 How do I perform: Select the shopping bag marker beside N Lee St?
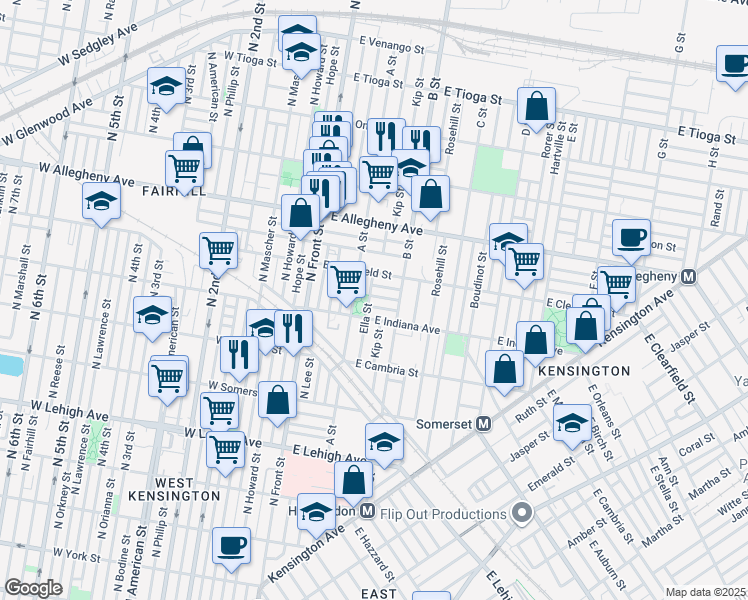(277, 401)
